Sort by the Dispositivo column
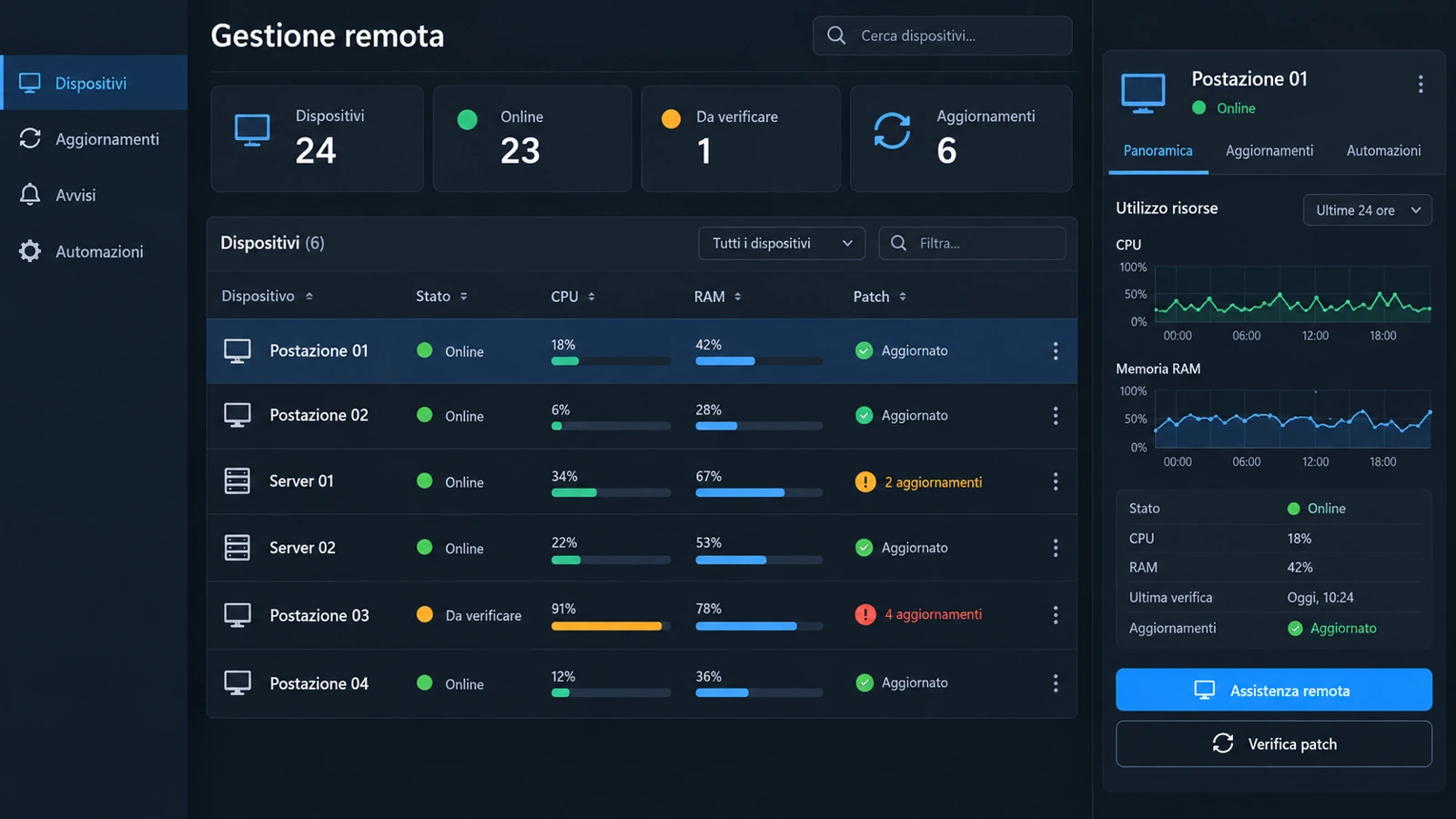1456x819 pixels. pyautogui.click(x=267, y=297)
